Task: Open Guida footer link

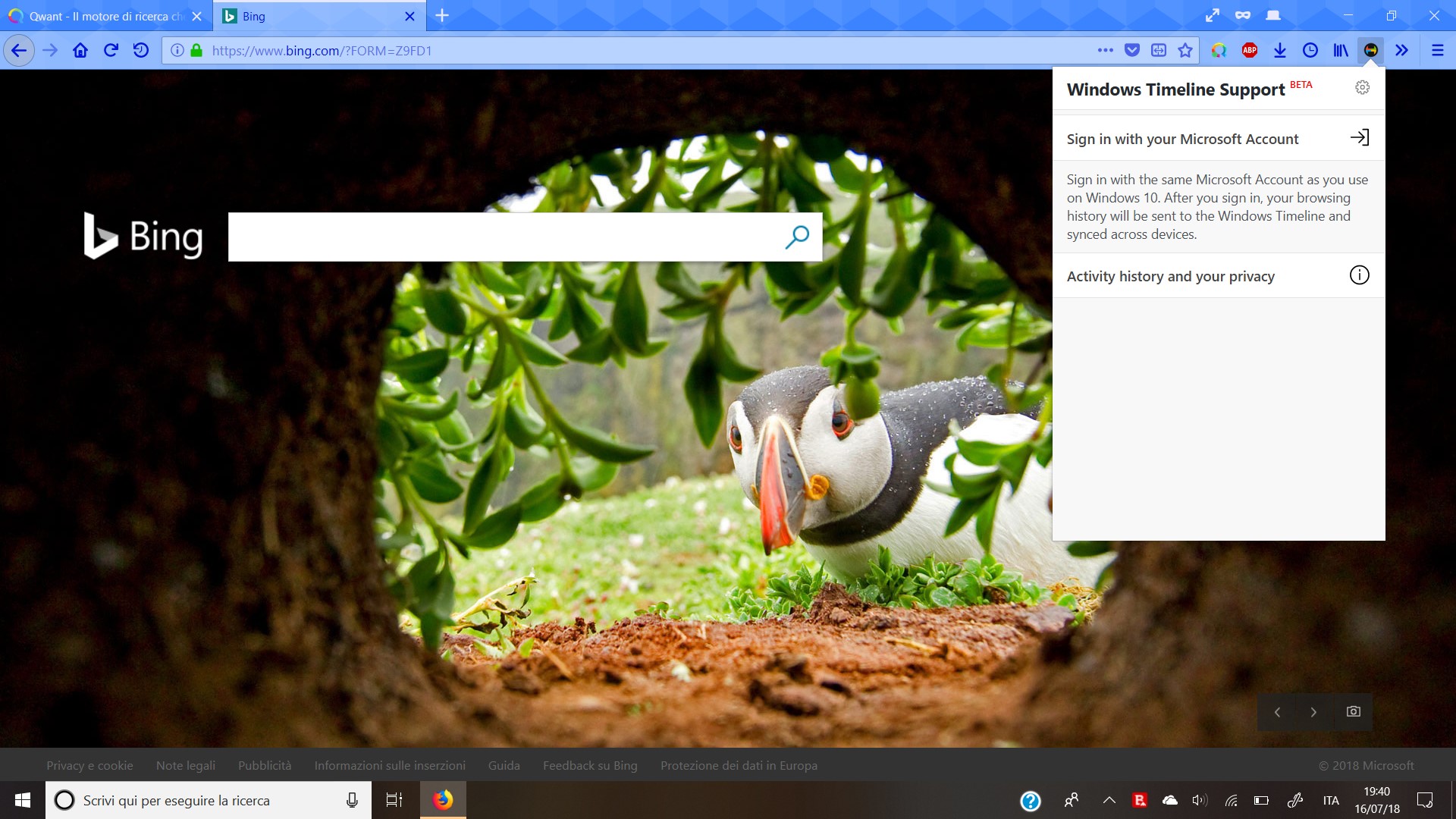Action: 504,766
